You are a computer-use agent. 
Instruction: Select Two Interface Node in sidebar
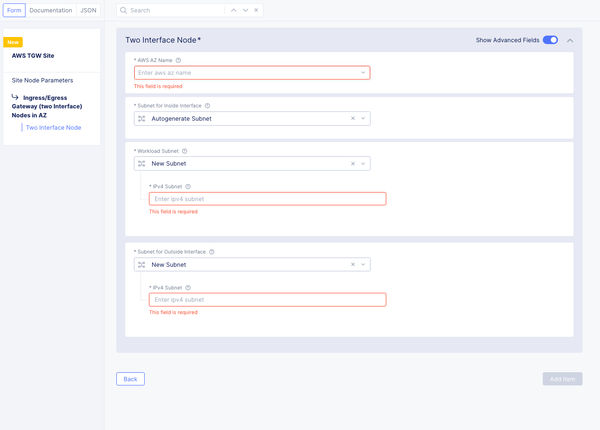[53, 127]
